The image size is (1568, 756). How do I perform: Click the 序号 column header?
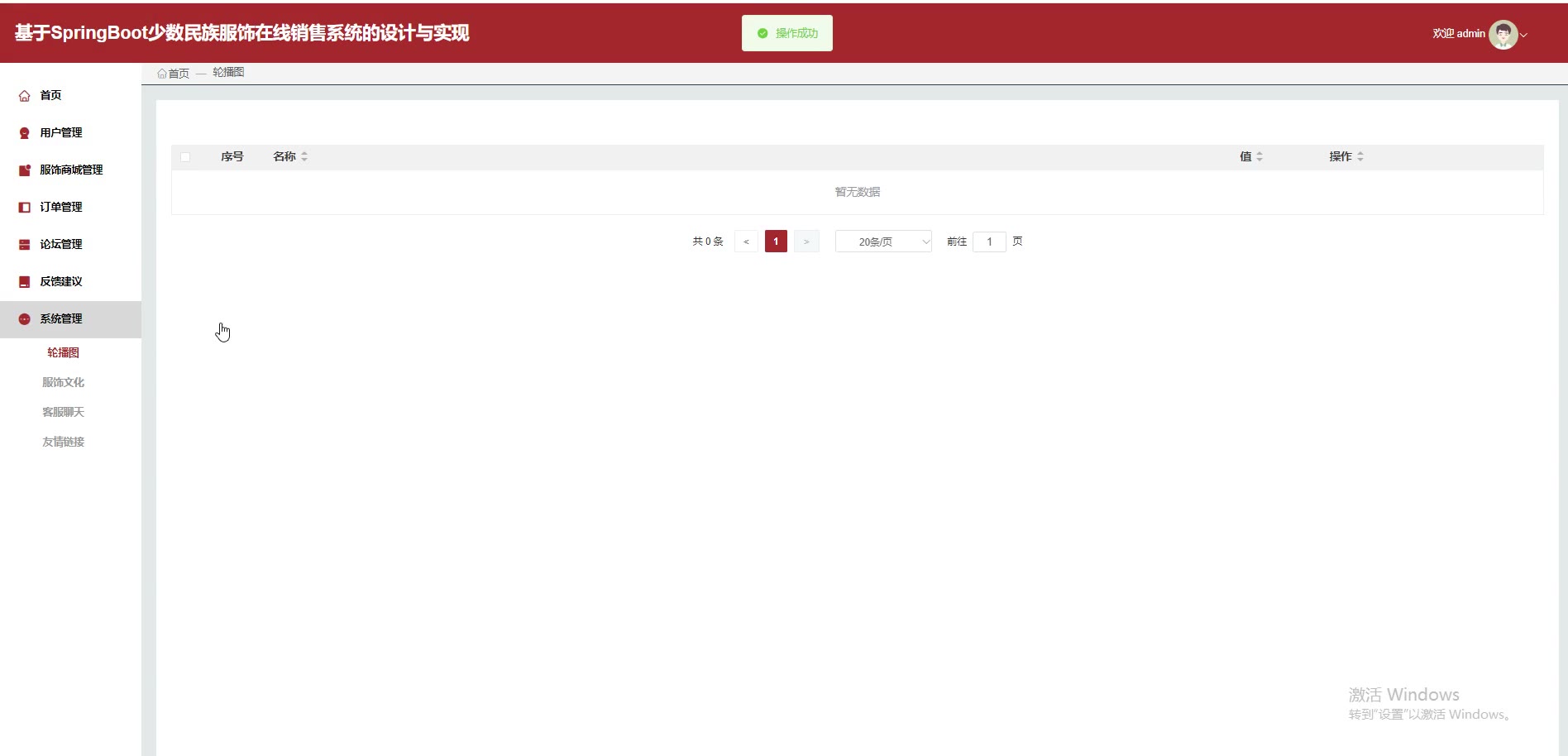point(232,156)
